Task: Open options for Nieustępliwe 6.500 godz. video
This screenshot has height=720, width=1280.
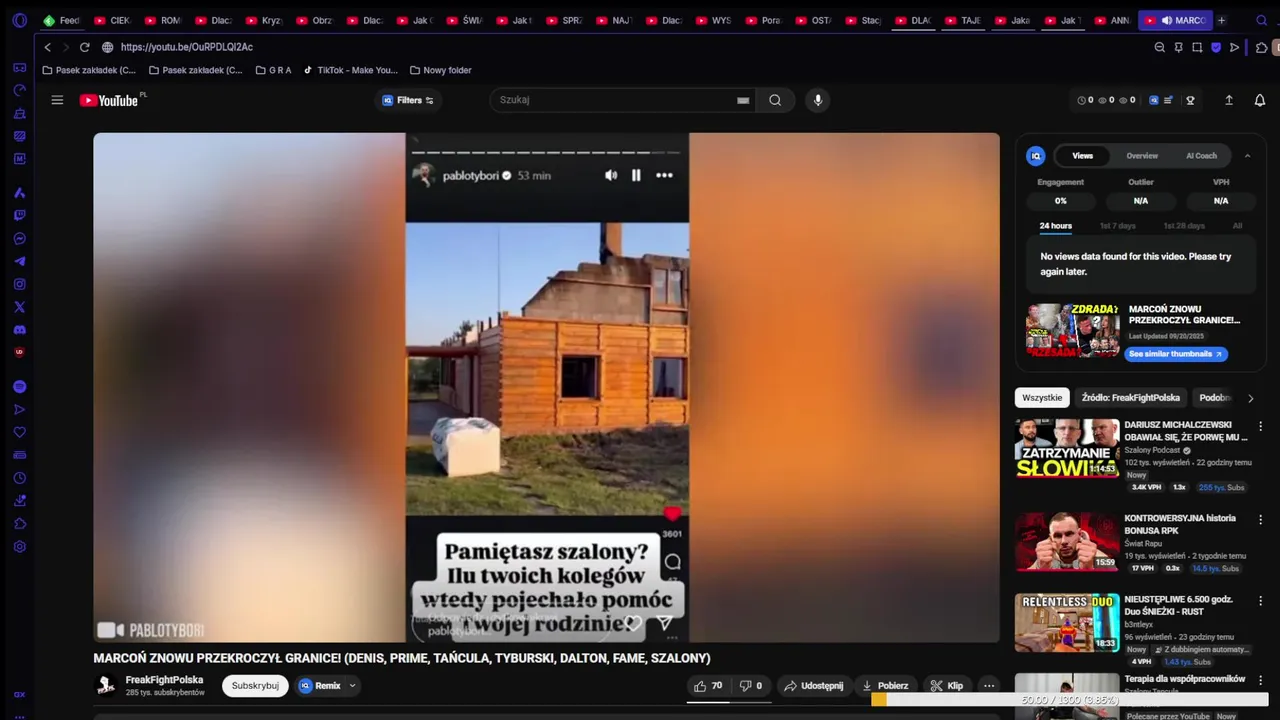Action: click(x=1260, y=601)
